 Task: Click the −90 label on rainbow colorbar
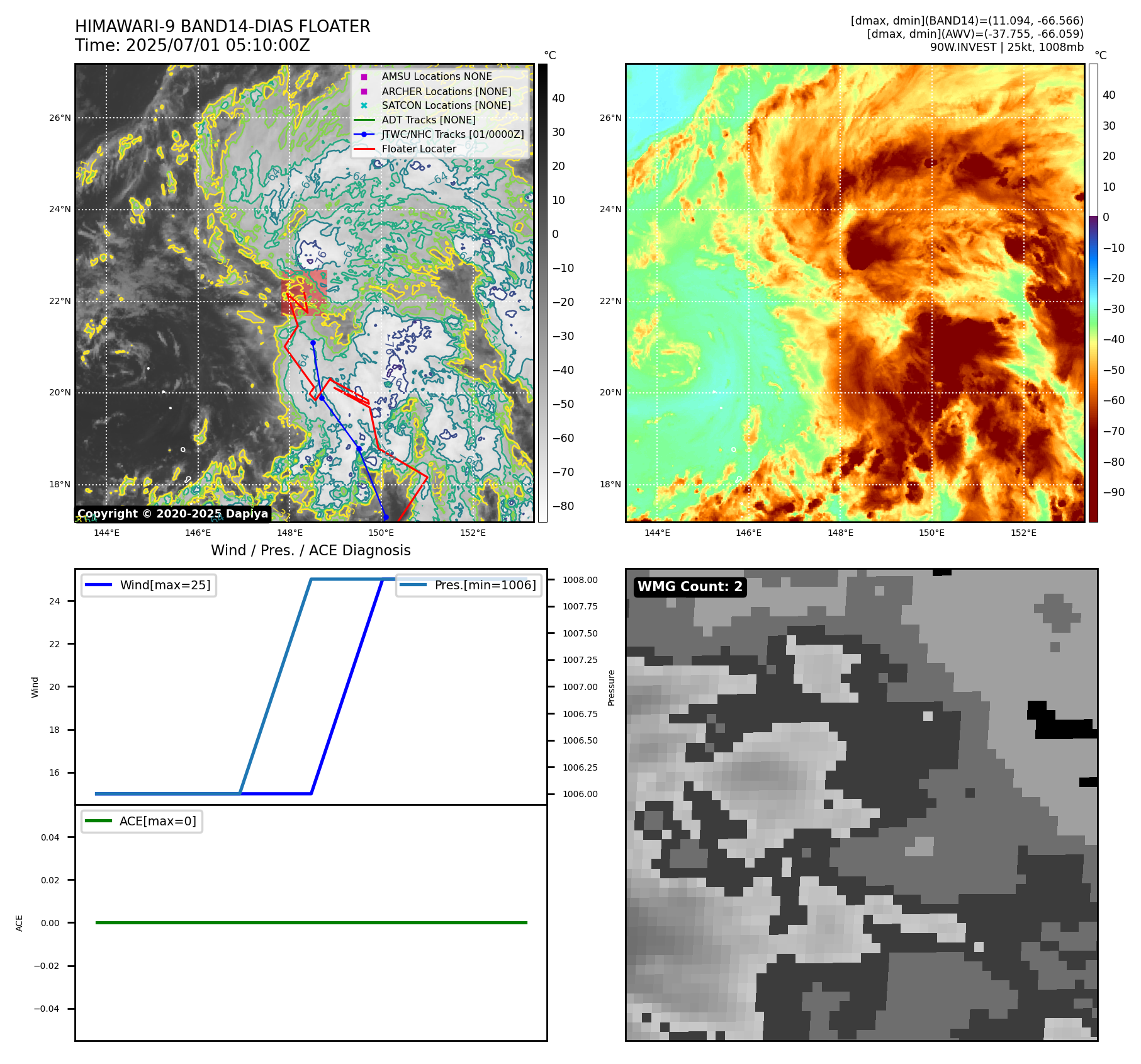[x=1114, y=492]
